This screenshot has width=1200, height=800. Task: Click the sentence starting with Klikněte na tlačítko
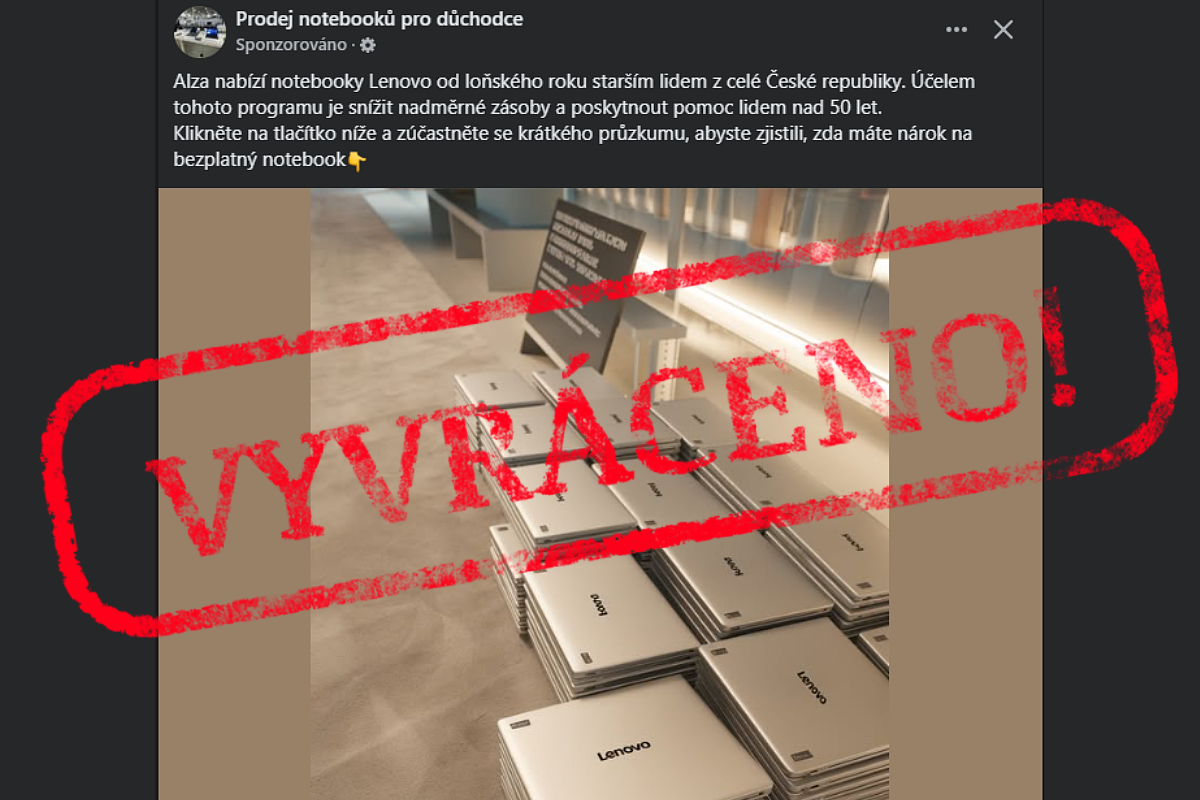pyautogui.click(x=573, y=146)
